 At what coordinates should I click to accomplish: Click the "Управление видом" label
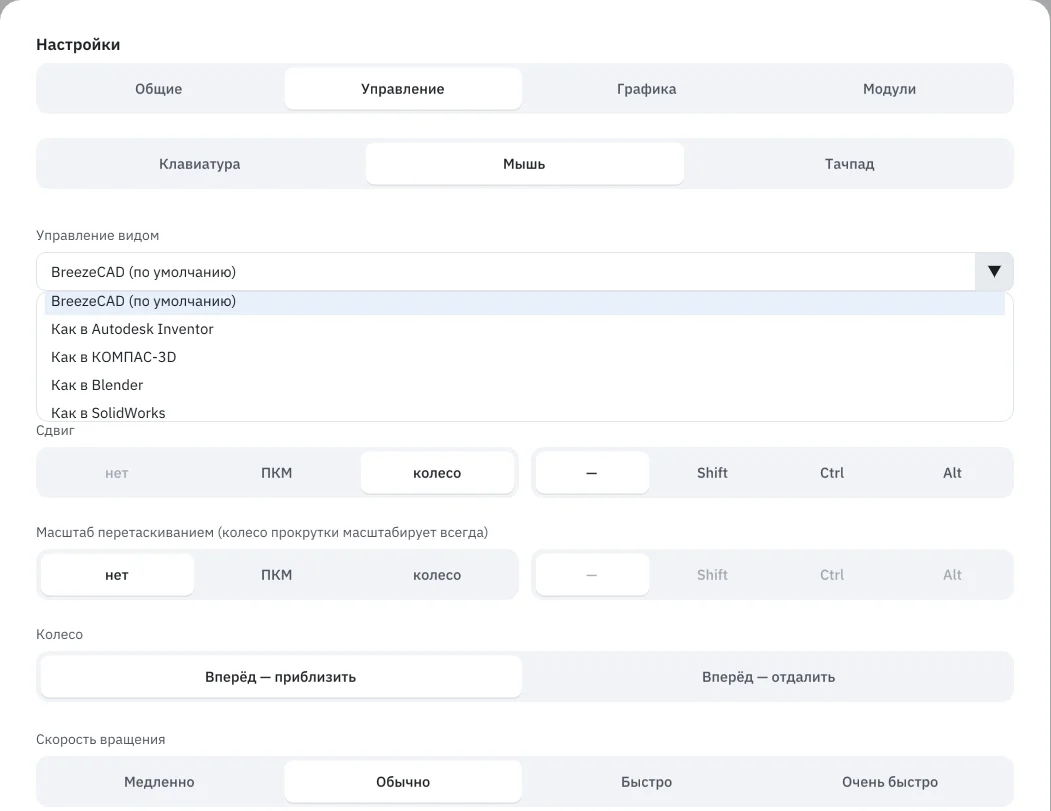[97, 235]
